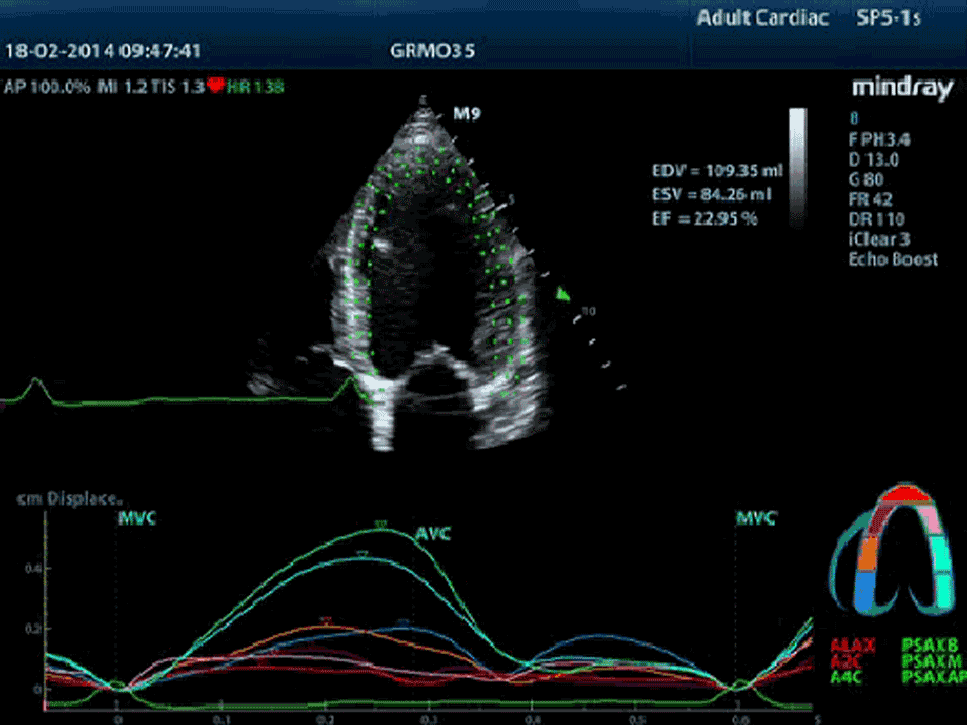The height and width of the screenshot is (725, 967).
Task: Select the PSAXM view label
Action: coord(932,662)
